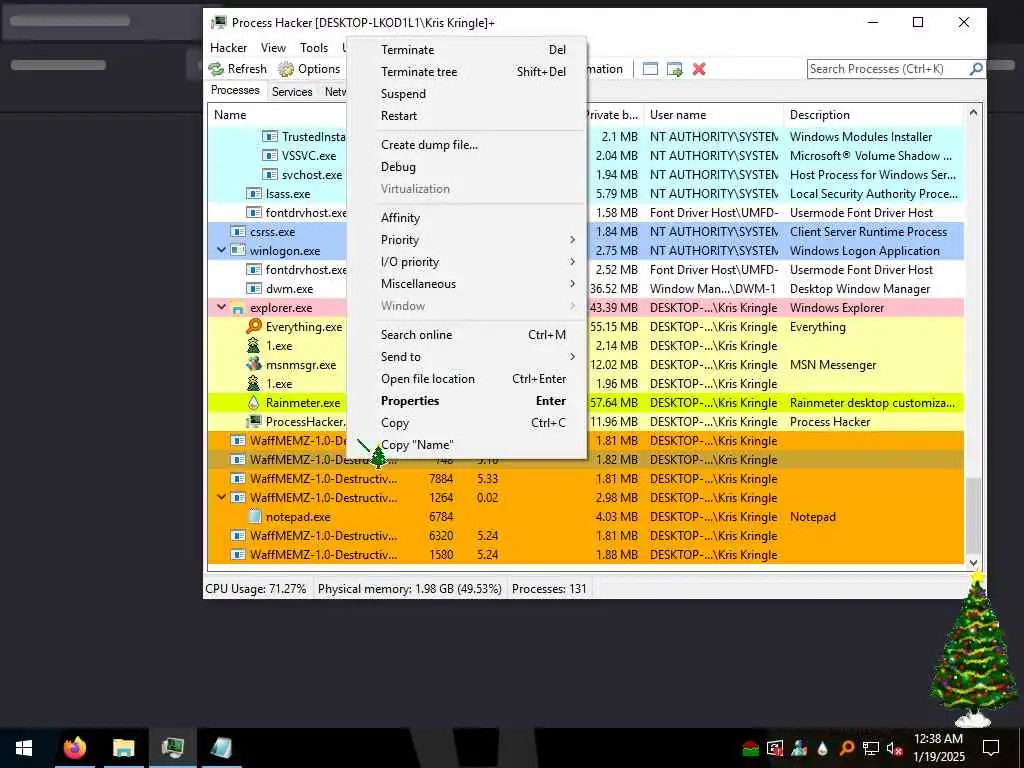Click the MSN Messenger tray icon
Screen dimensions: 1024x768
799,748
